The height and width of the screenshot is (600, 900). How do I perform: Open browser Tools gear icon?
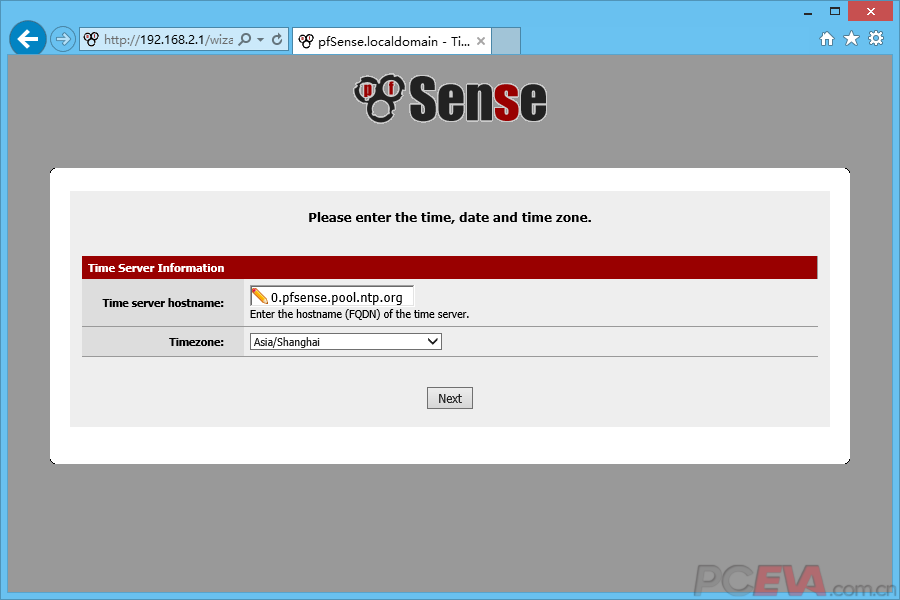(x=876, y=39)
